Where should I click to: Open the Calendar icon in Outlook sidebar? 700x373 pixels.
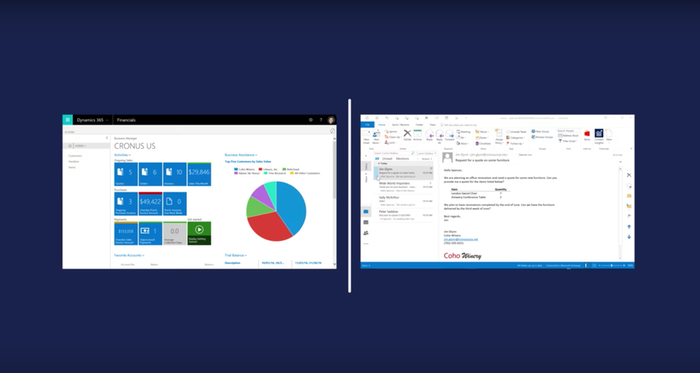click(366, 222)
